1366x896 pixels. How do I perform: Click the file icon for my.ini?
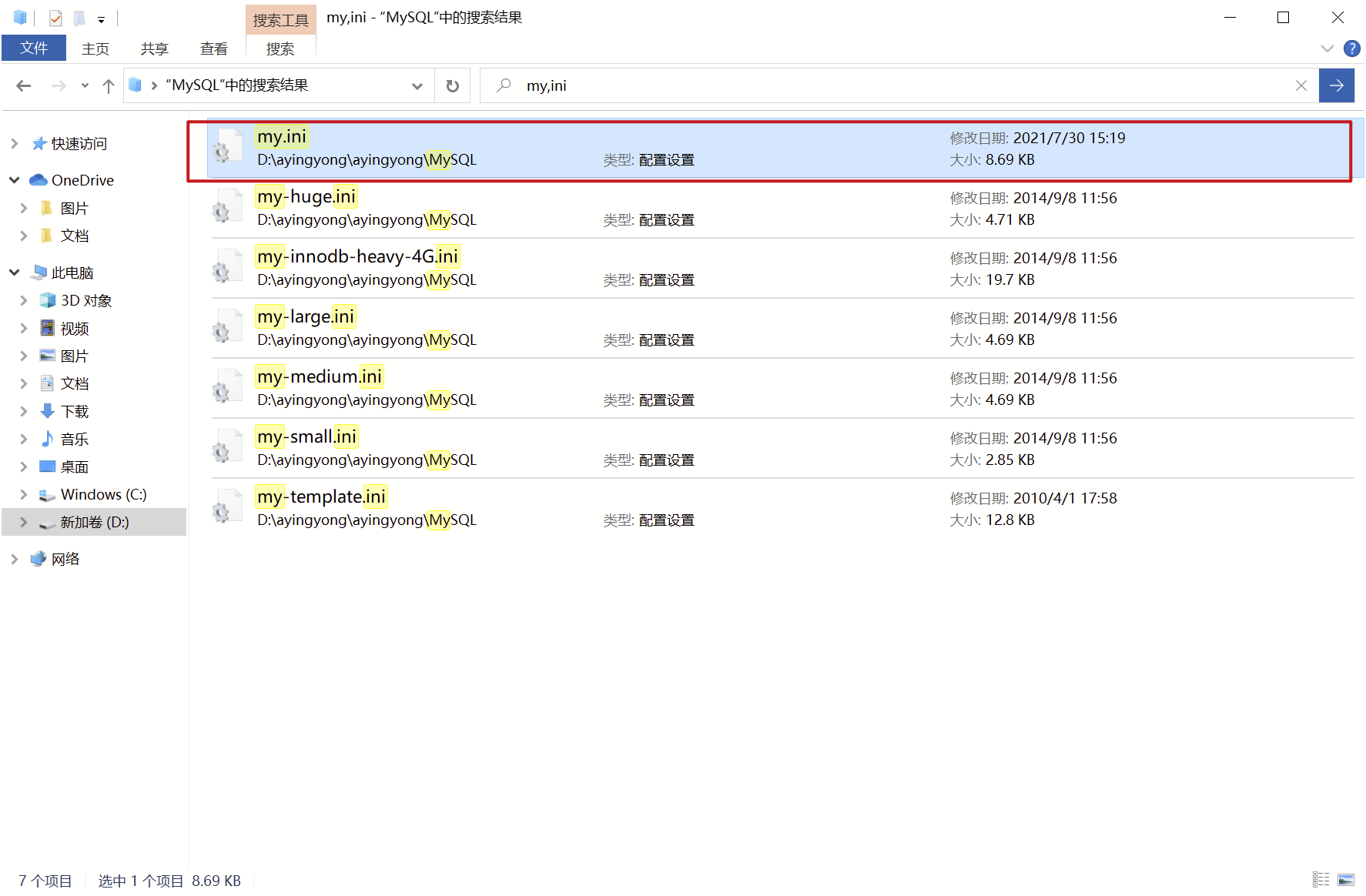coord(228,146)
